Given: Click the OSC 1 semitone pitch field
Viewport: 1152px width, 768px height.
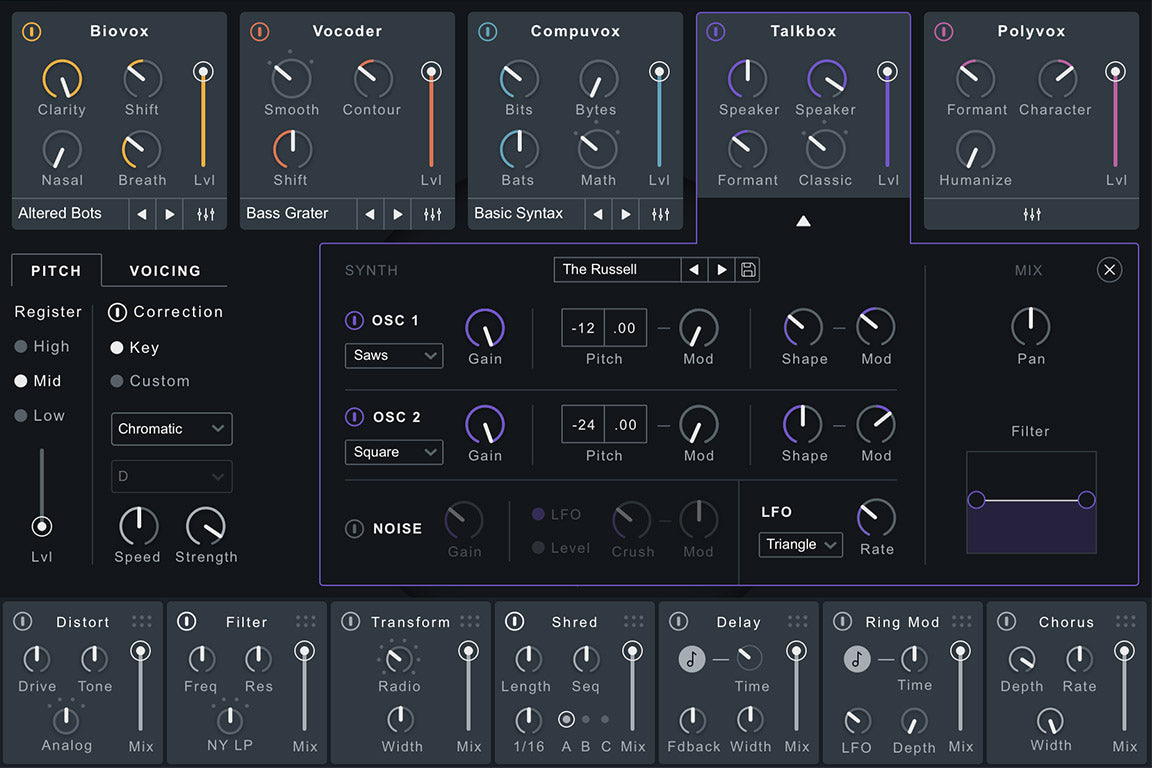Looking at the screenshot, I should (583, 328).
